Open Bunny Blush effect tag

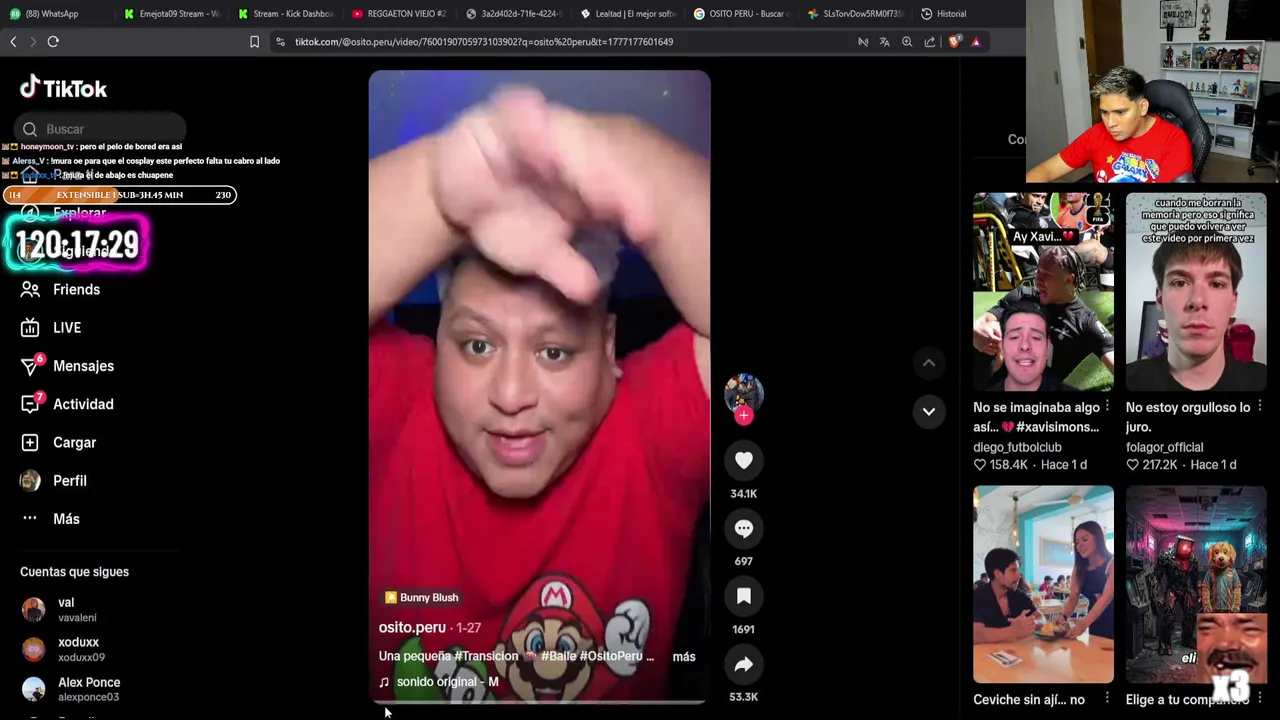(421, 597)
